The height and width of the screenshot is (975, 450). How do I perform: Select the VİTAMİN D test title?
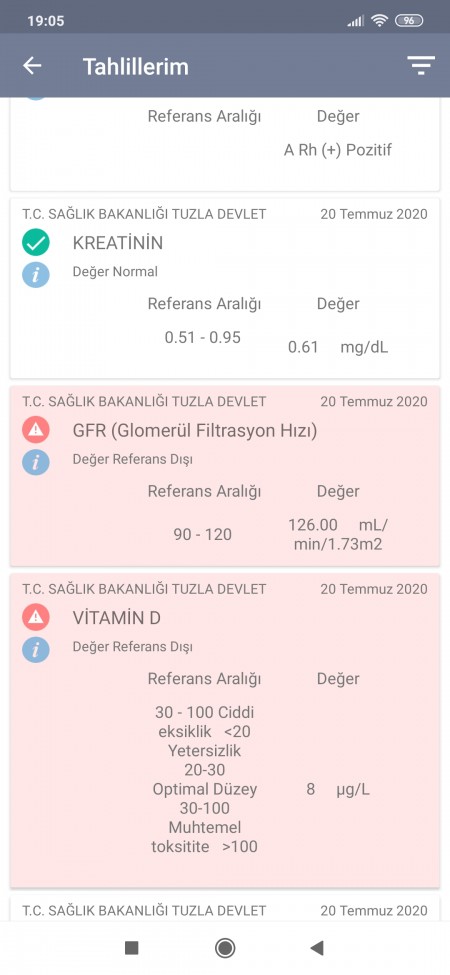point(117,618)
